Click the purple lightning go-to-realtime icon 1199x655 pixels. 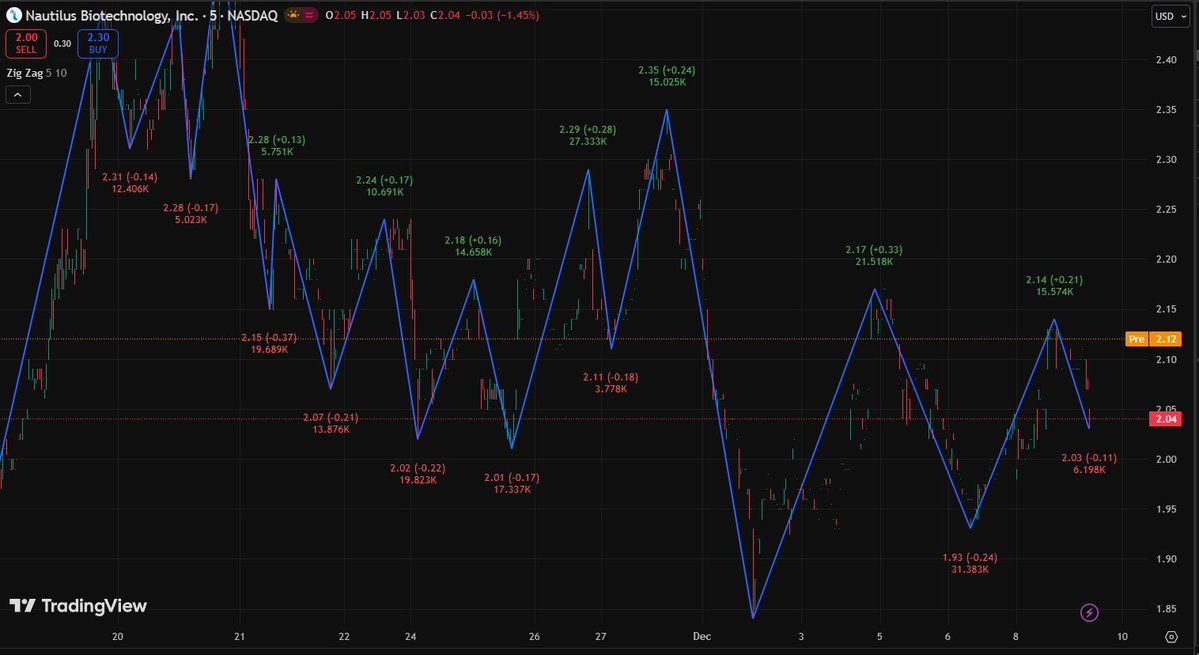pos(1090,612)
